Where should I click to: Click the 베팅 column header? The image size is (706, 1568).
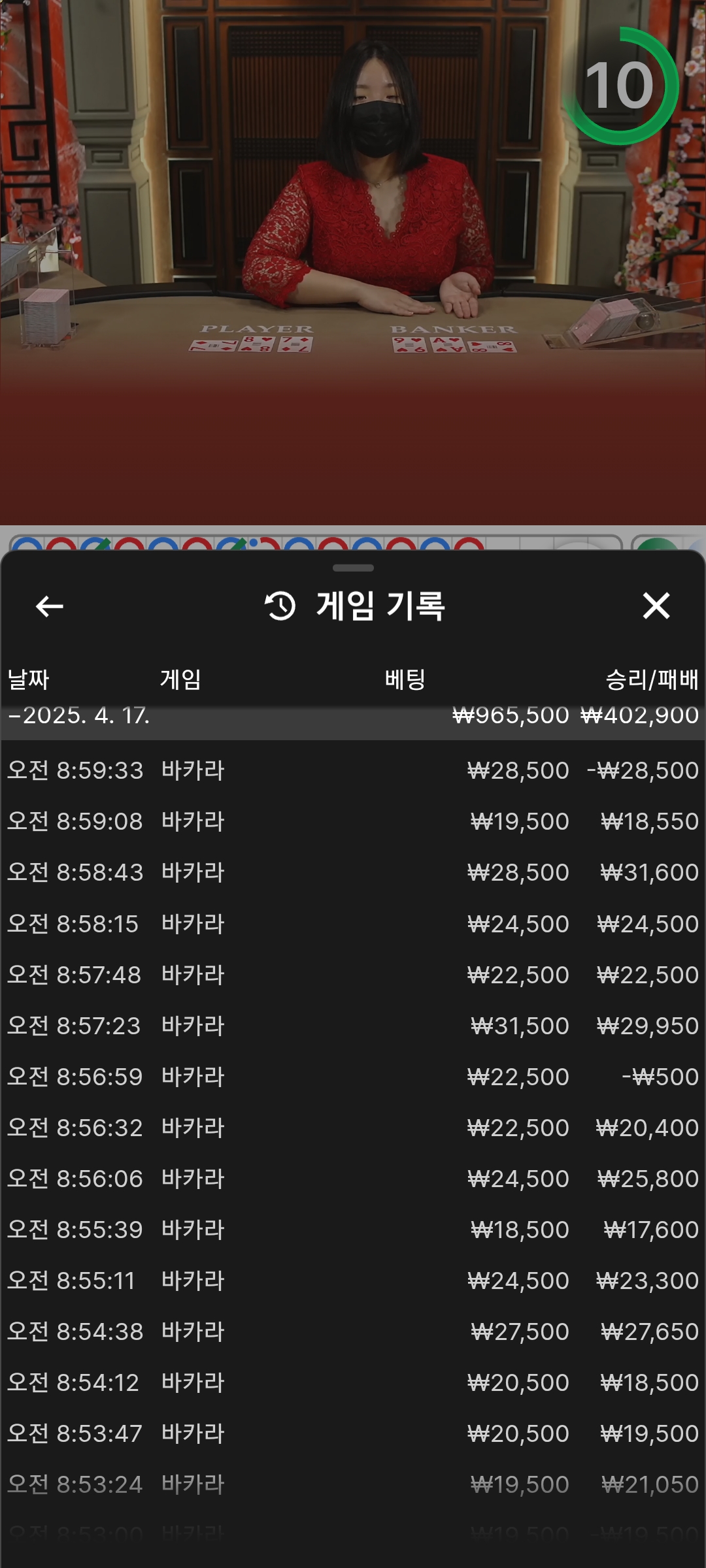point(405,679)
